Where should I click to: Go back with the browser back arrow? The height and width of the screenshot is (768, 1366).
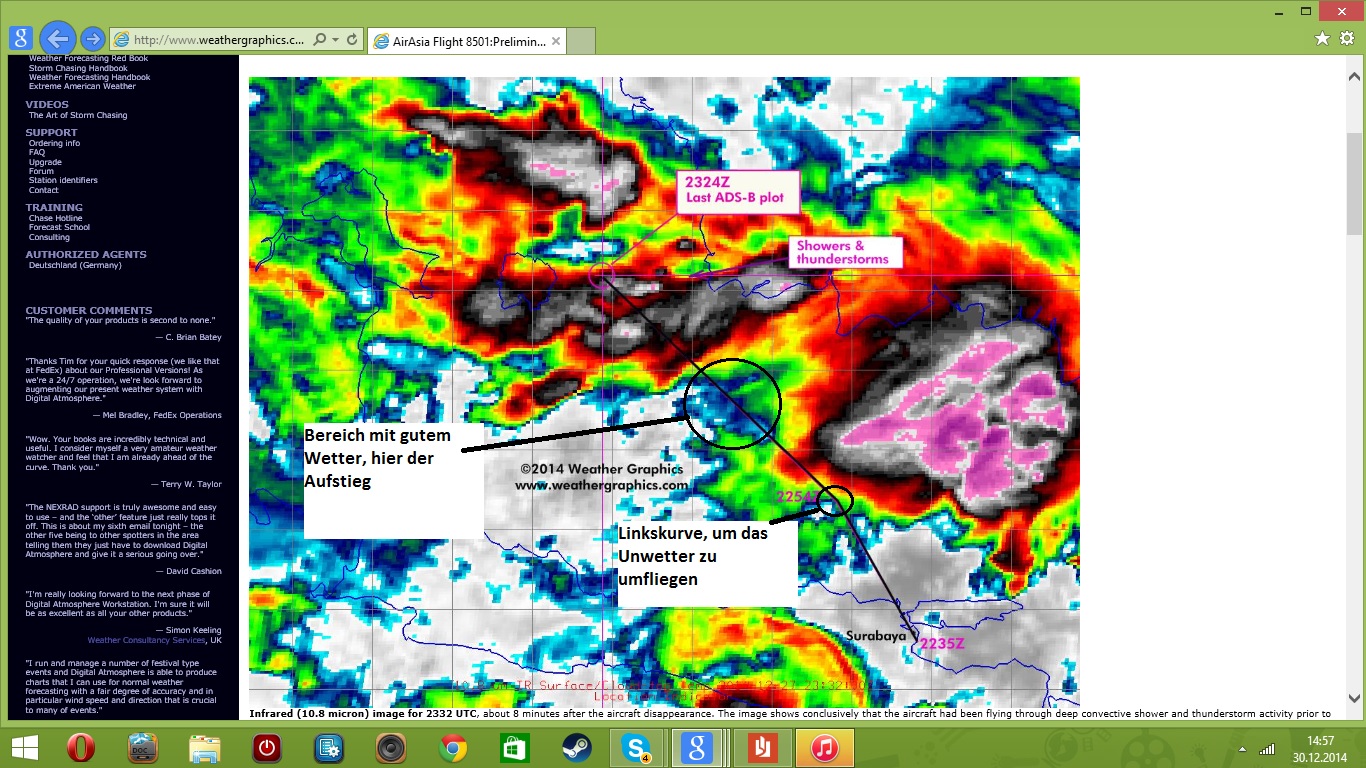(x=58, y=39)
